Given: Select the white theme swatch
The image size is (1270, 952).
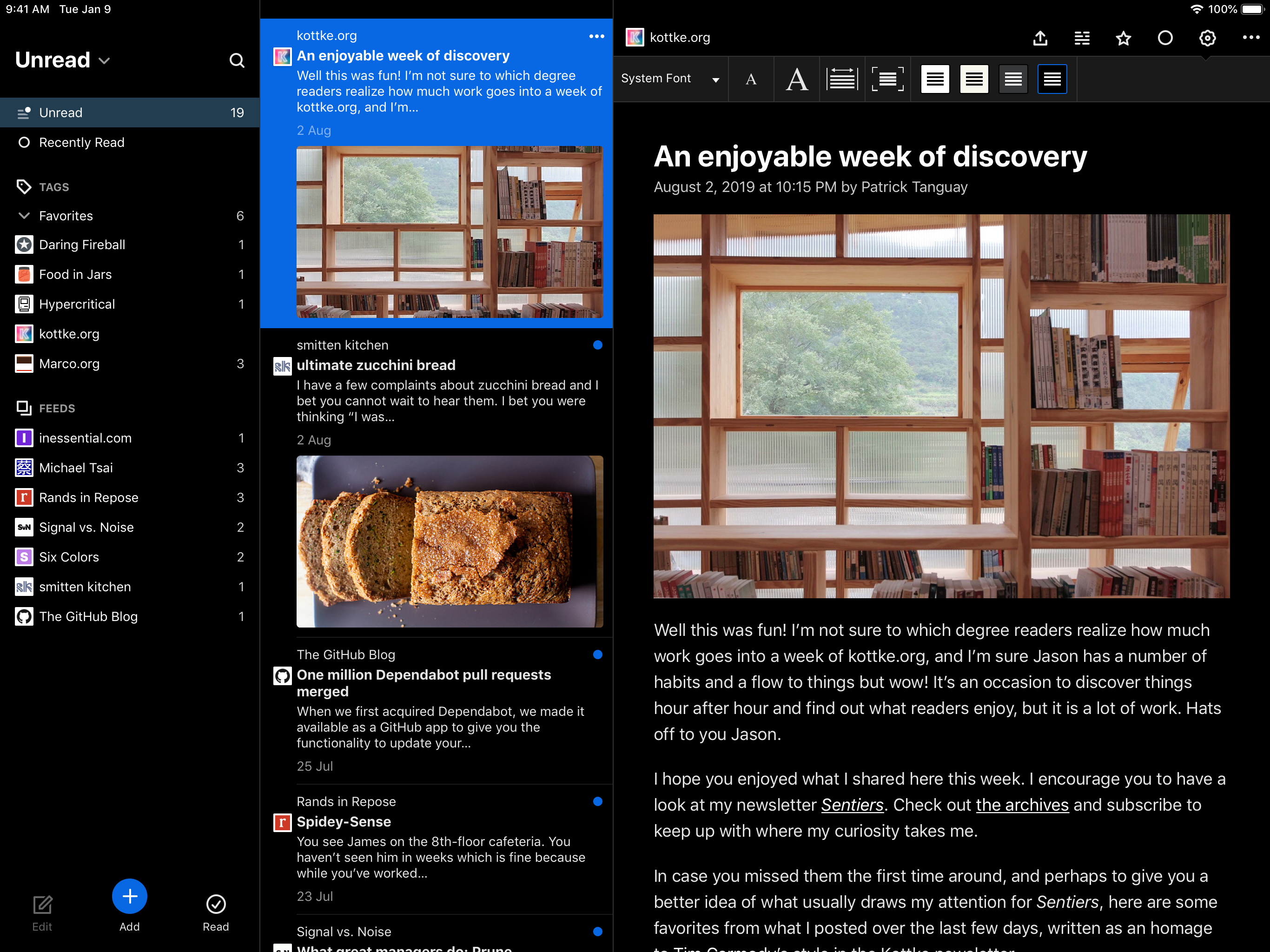Looking at the screenshot, I should pos(935,79).
